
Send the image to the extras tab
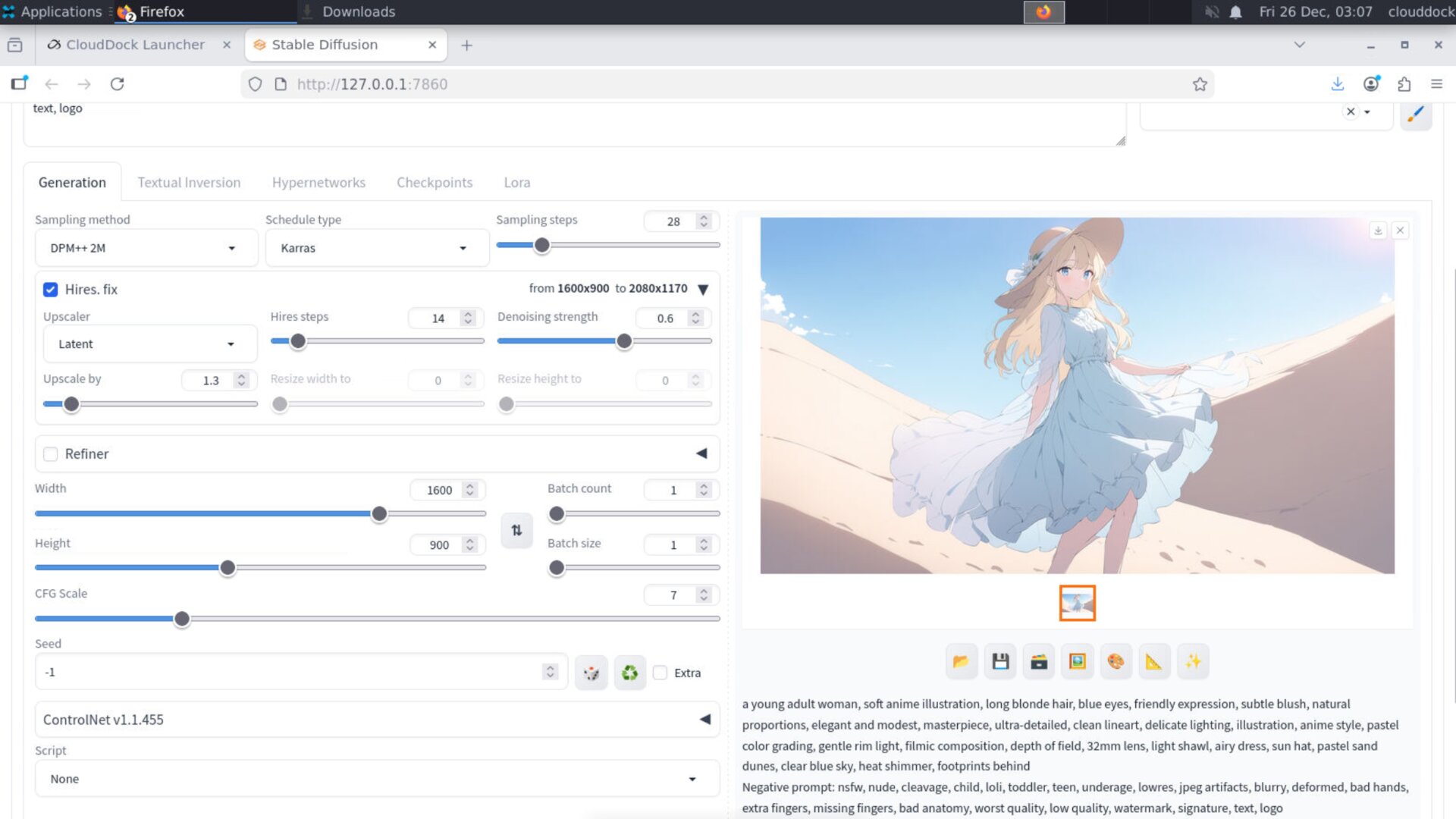[x=1154, y=661]
